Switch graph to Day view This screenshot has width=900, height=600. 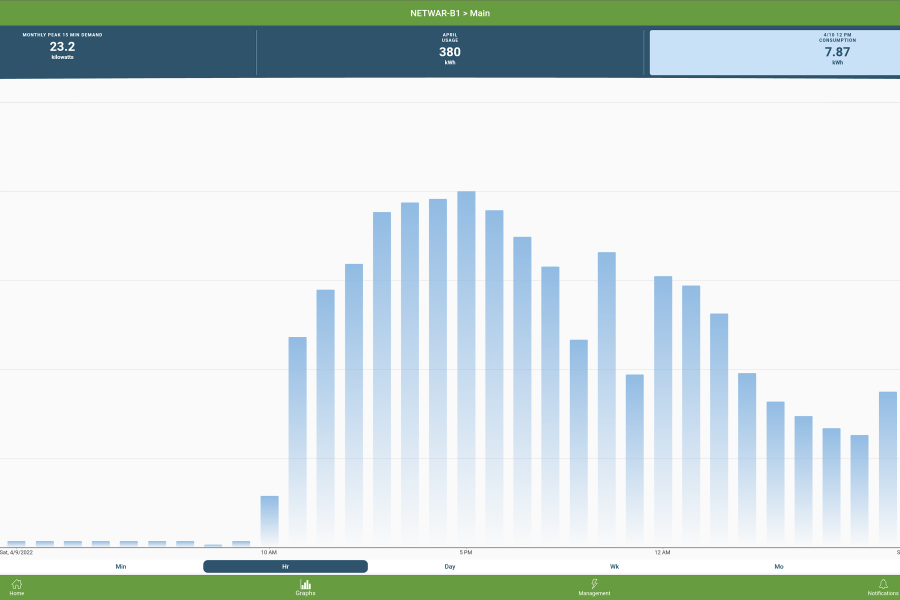click(x=450, y=566)
